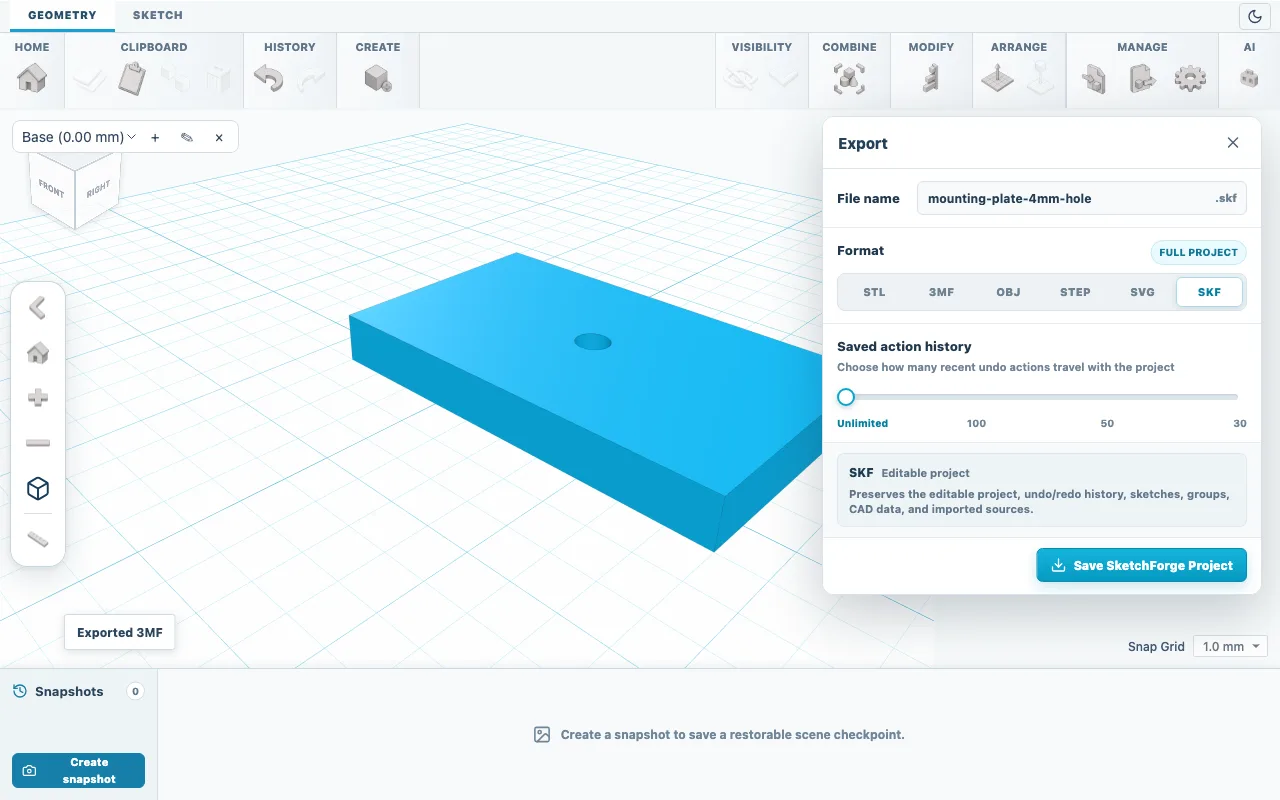Open the Base (0.00 mm) plane dropdown
This screenshot has height=800, width=1280.
(79, 137)
